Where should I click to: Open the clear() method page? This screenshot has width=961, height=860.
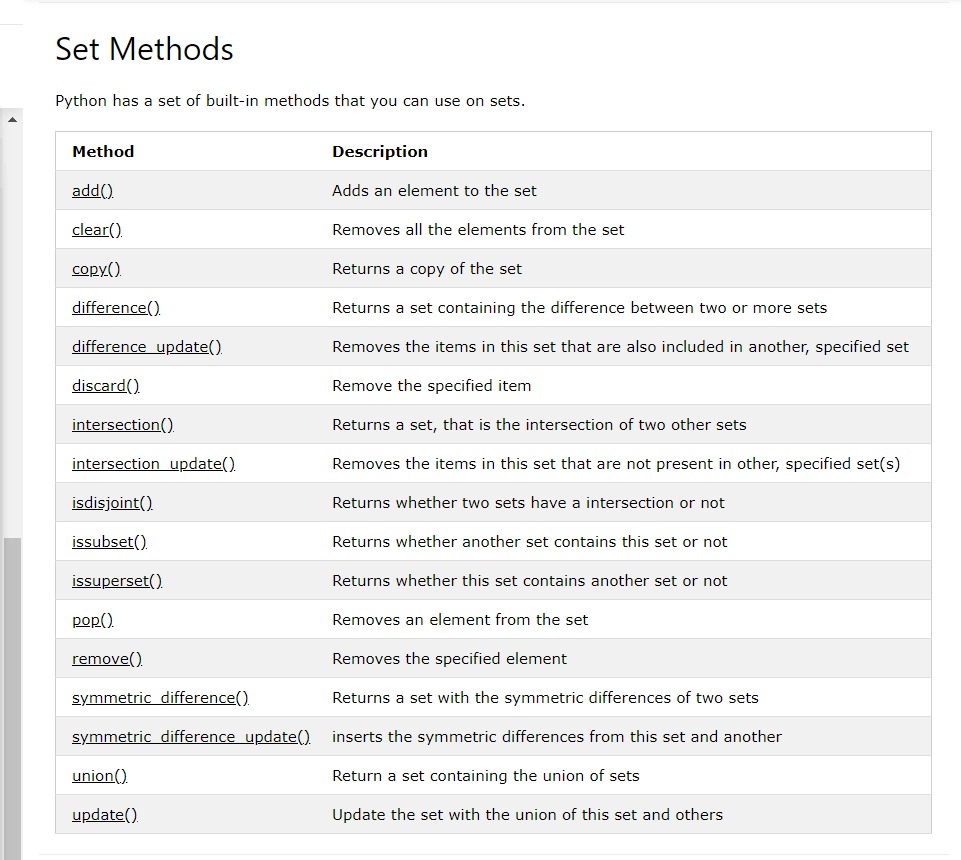[x=95, y=229]
